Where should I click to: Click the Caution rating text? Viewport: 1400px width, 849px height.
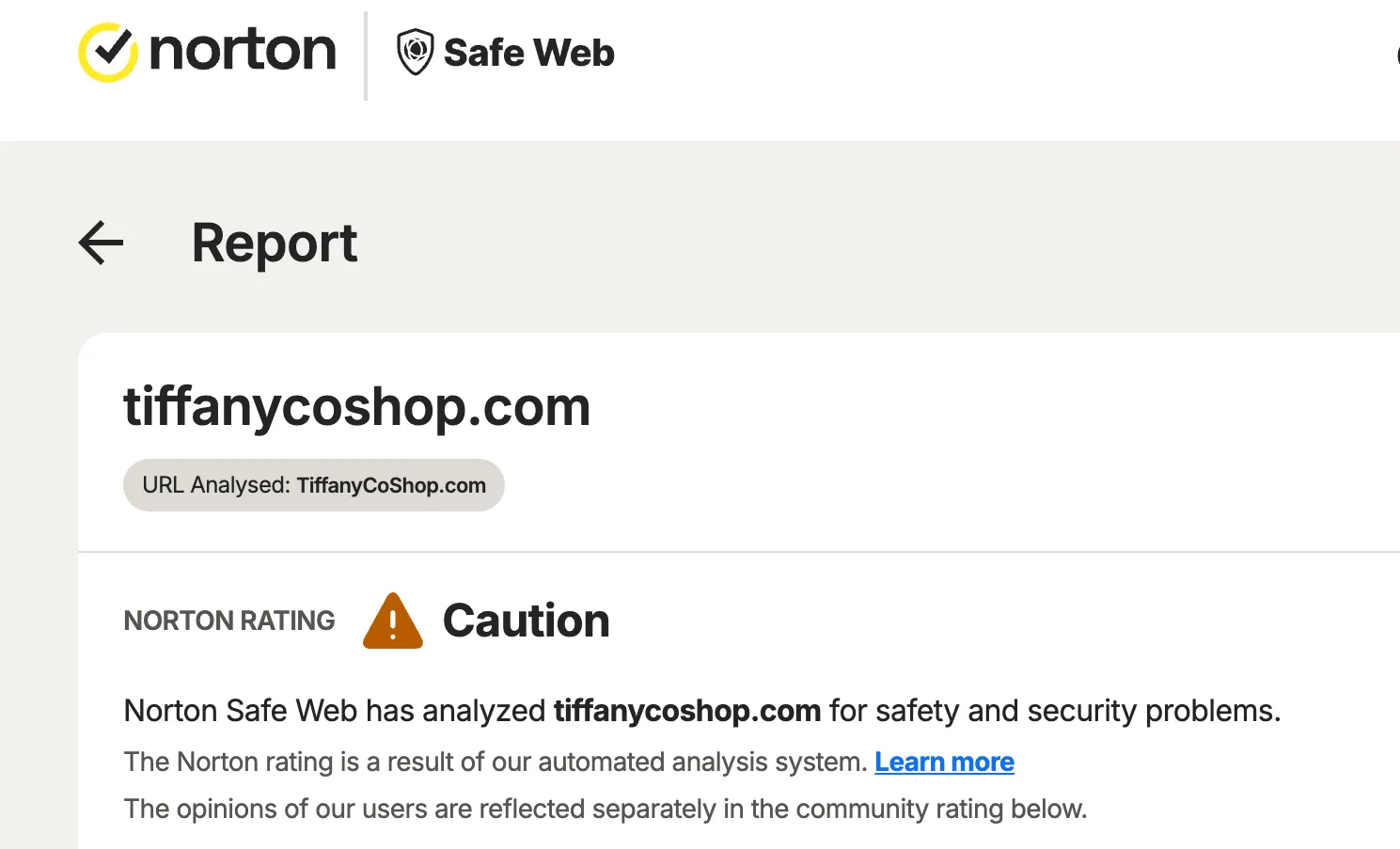click(x=526, y=621)
